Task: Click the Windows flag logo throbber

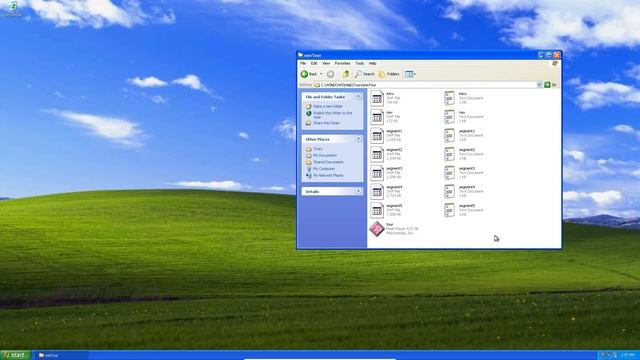Action: pos(555,64)
